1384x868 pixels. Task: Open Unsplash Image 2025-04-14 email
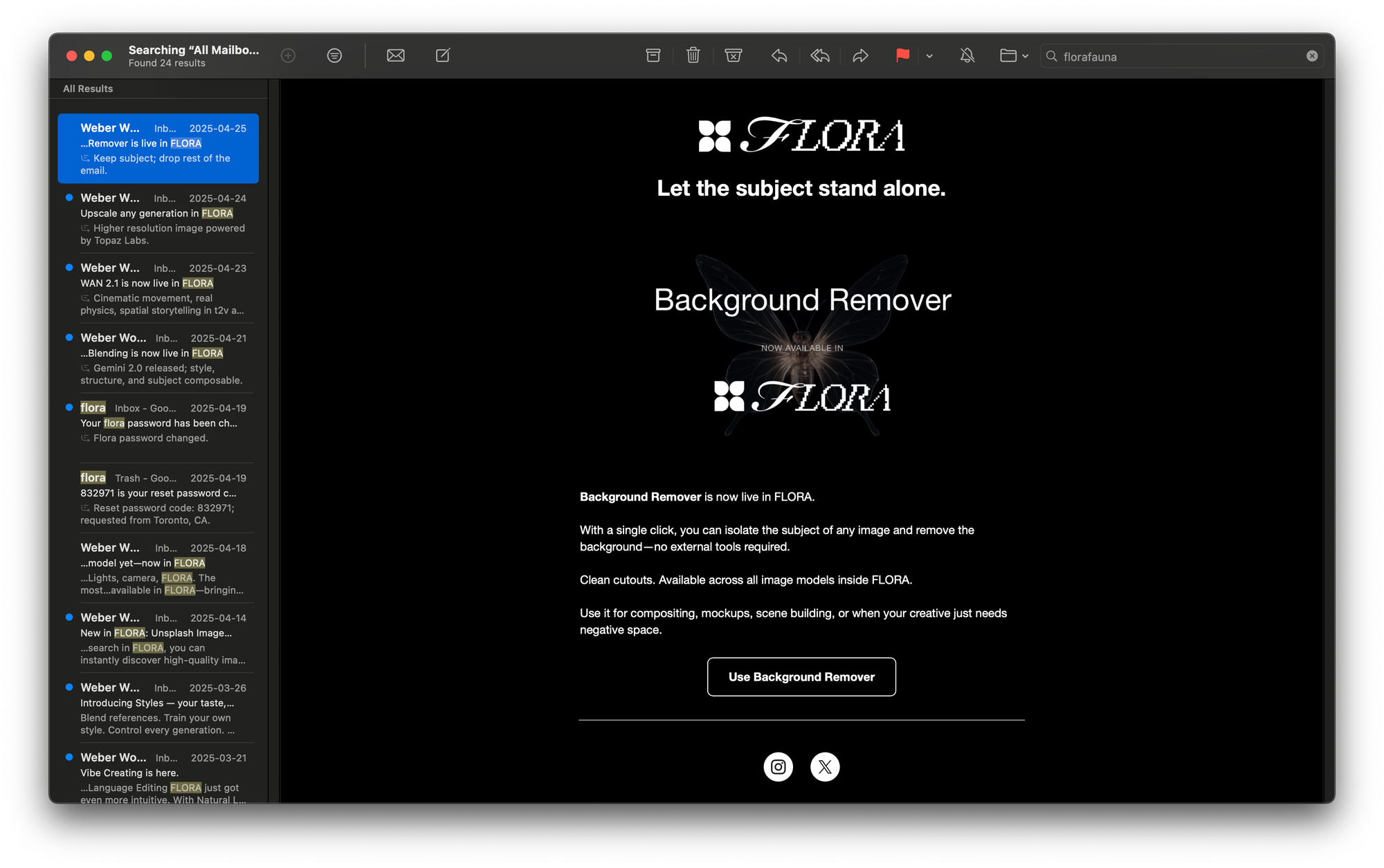pos(158,638)
